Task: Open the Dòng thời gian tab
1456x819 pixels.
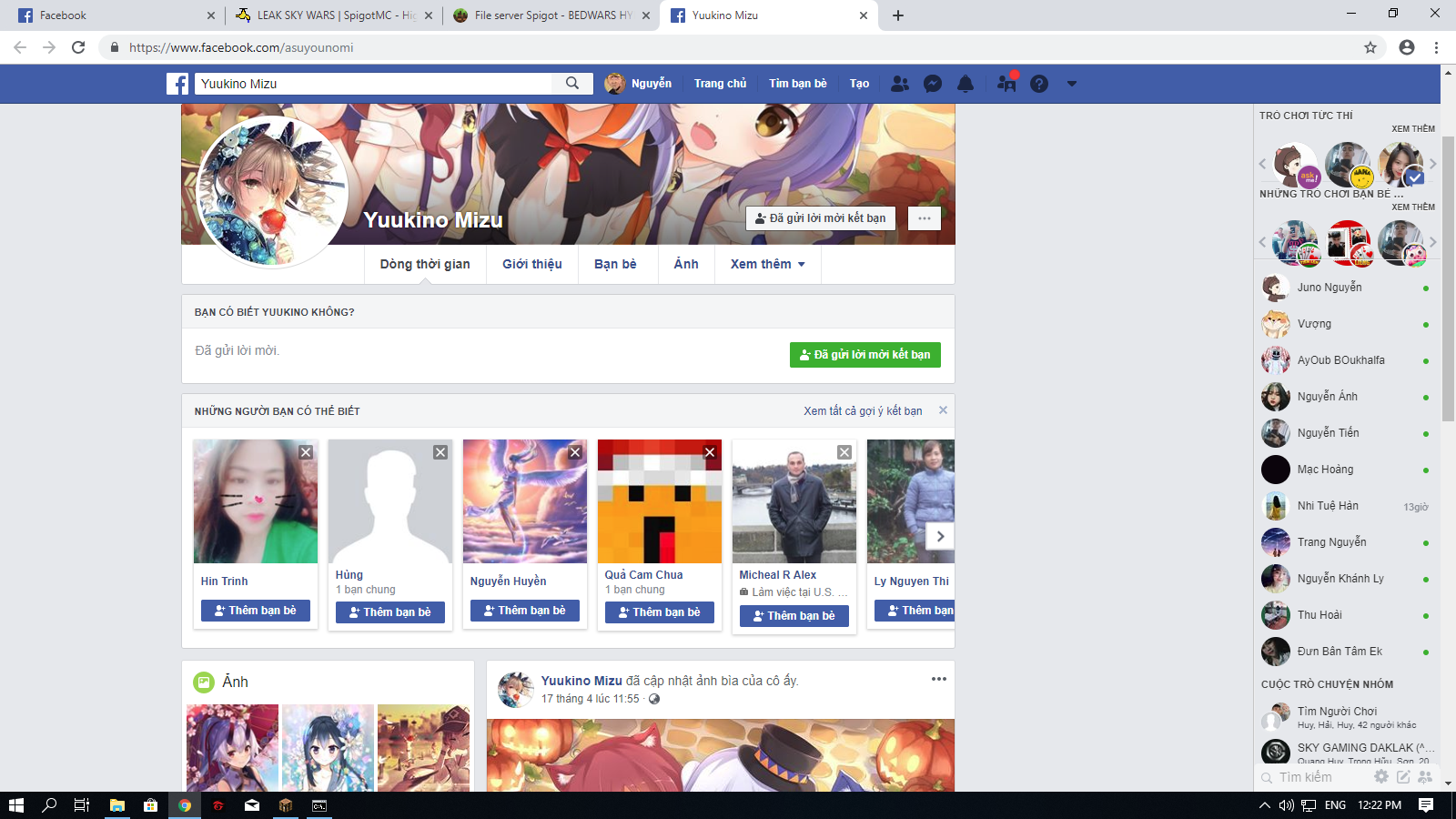Action: click(x=425, y=264)
